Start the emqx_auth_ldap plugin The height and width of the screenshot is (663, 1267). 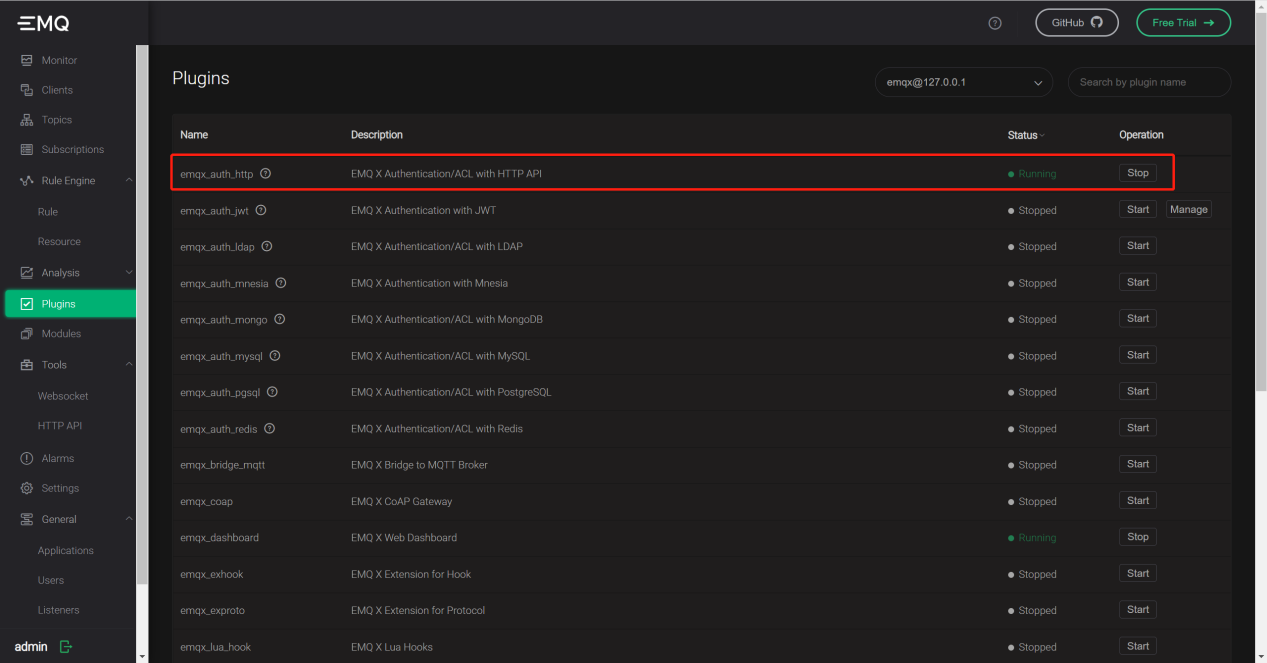[1138, 246]
